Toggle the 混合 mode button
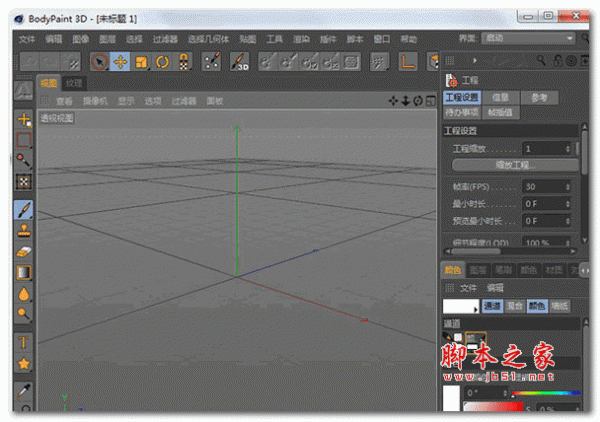 pos(514,306)
